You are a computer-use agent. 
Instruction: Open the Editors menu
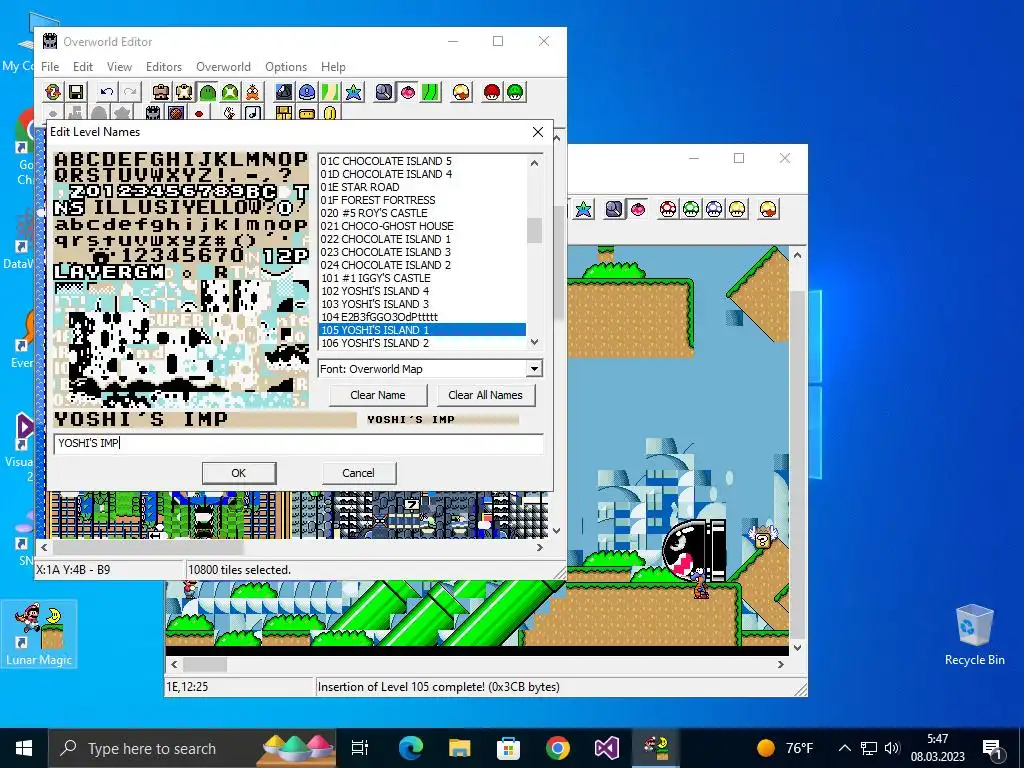click(164, 67)
